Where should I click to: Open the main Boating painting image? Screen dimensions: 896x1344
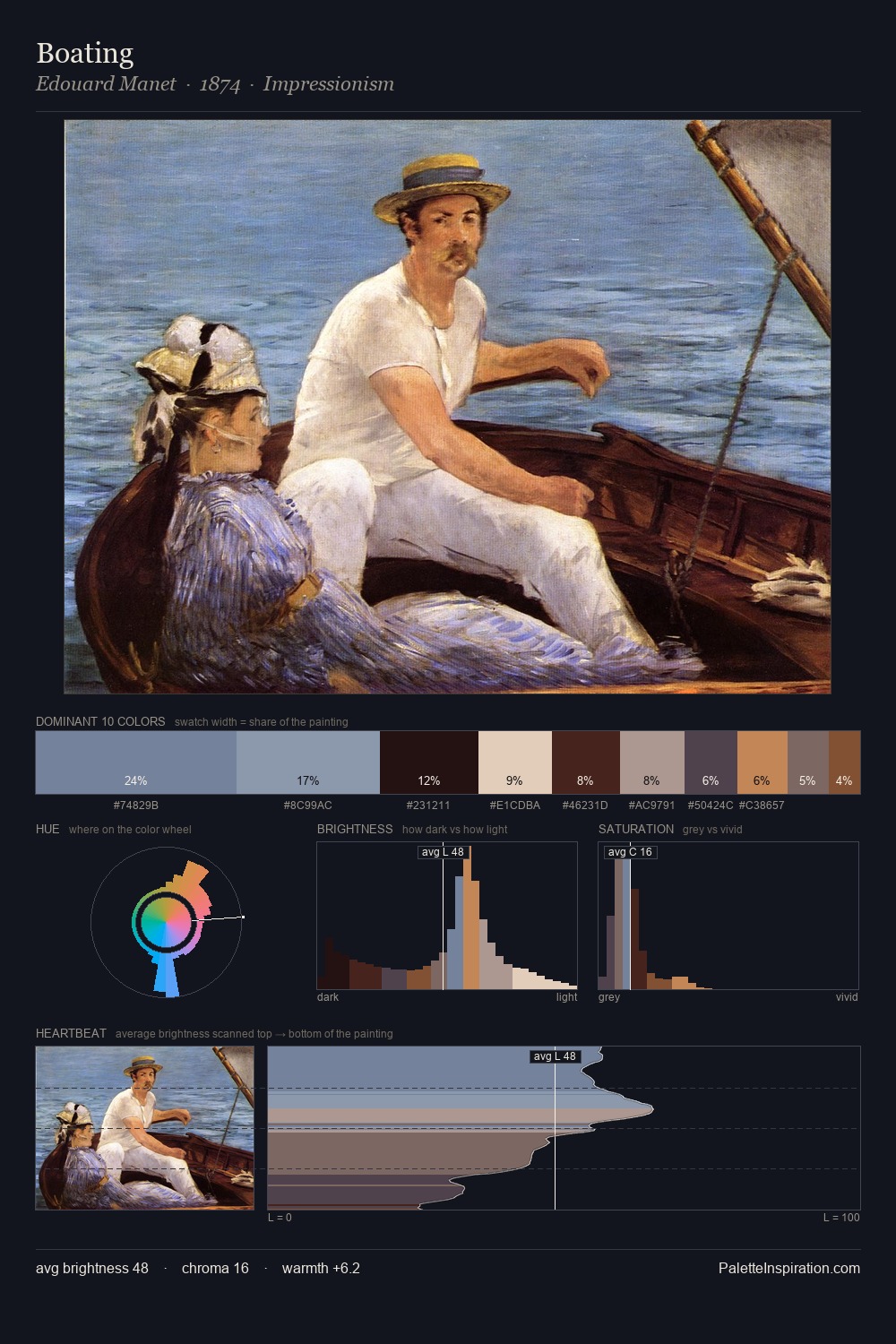(x=447, y=407)
